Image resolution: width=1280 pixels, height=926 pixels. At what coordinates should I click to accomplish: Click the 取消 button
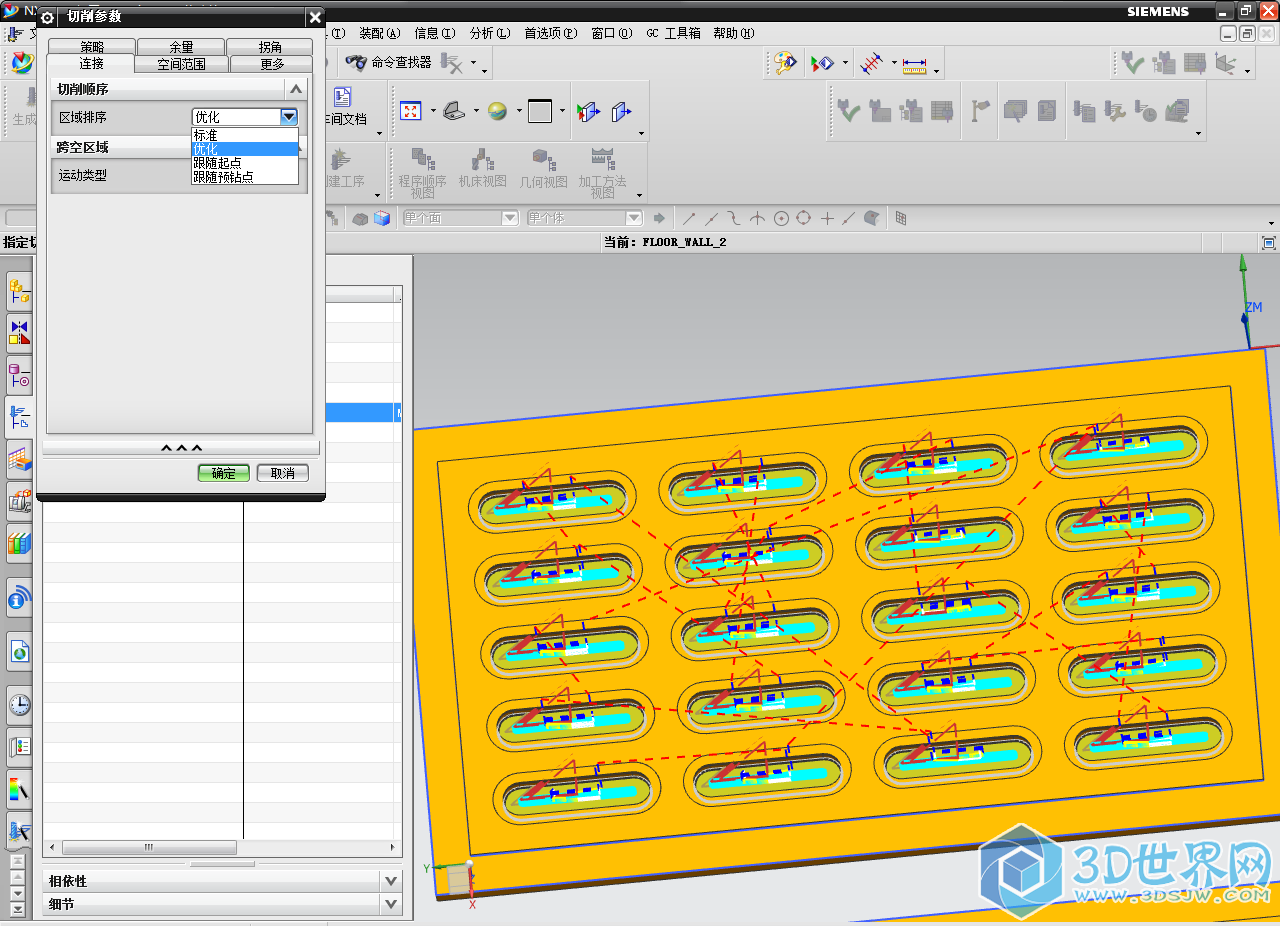[282, 473]
